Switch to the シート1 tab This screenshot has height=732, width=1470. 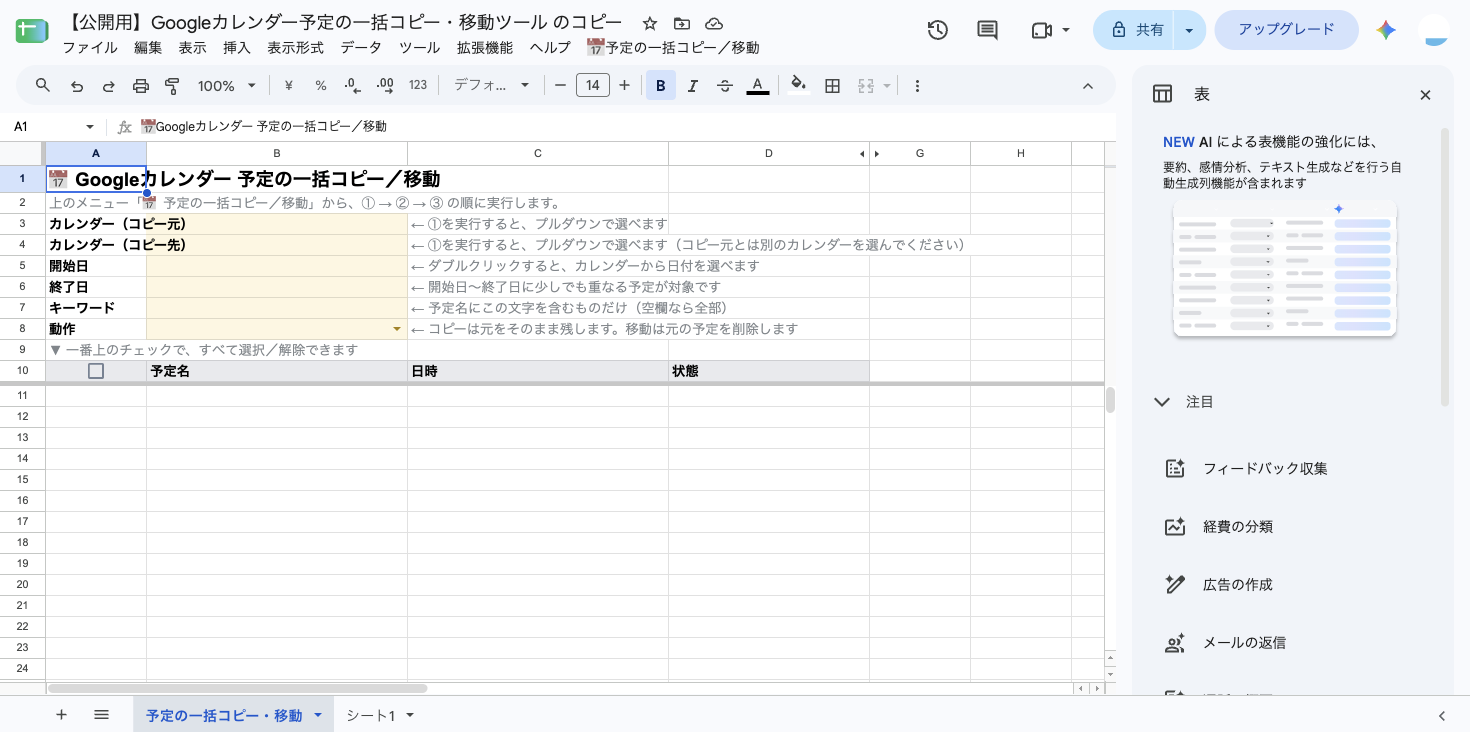[x=371, y=715]
